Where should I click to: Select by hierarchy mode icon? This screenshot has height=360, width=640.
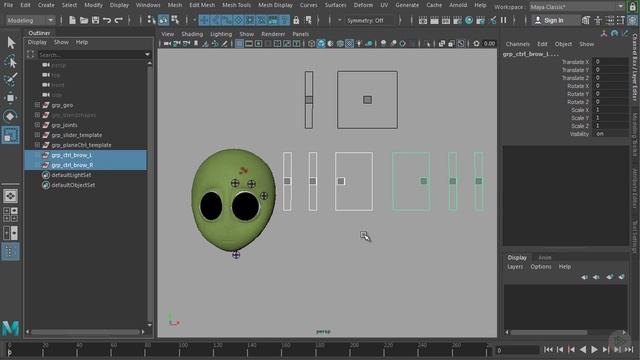(151, 20)
